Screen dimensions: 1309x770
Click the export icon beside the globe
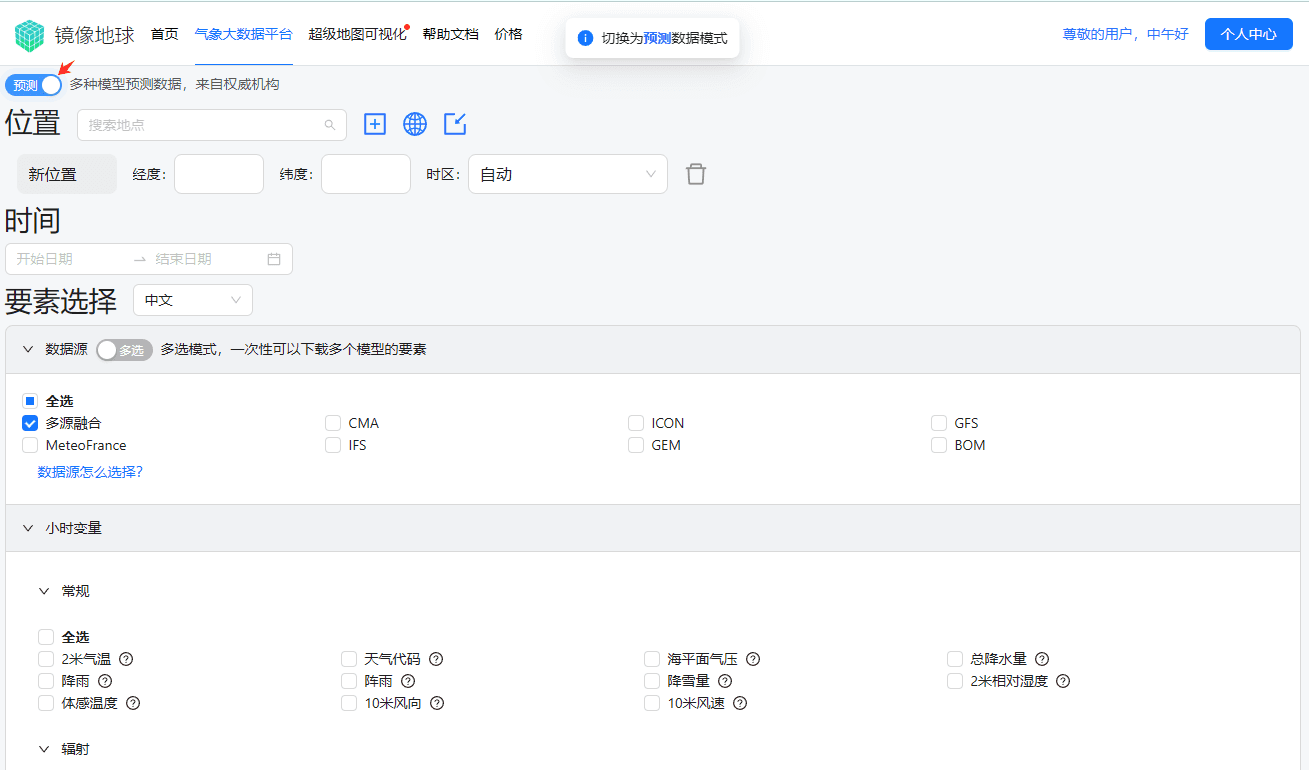pyautogui.click(x=455, y=124)
